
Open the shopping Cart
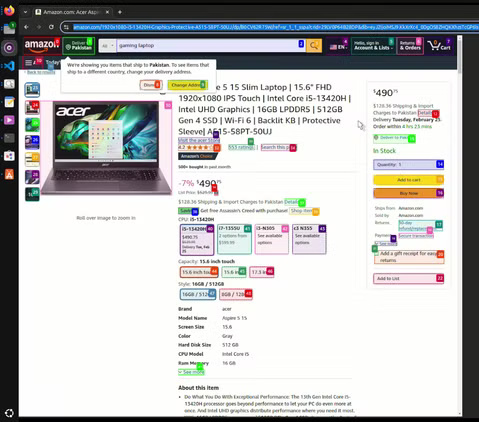pos(440,46)
